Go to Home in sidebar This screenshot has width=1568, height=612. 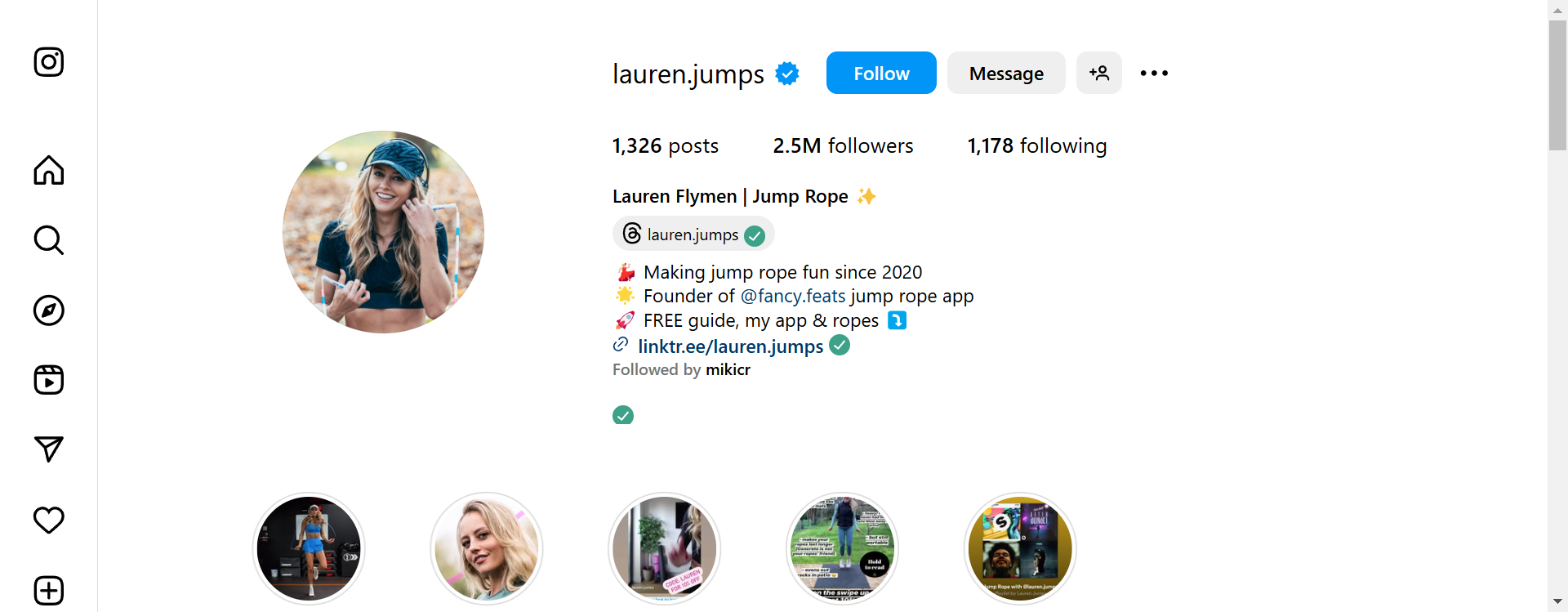[49, 170]
